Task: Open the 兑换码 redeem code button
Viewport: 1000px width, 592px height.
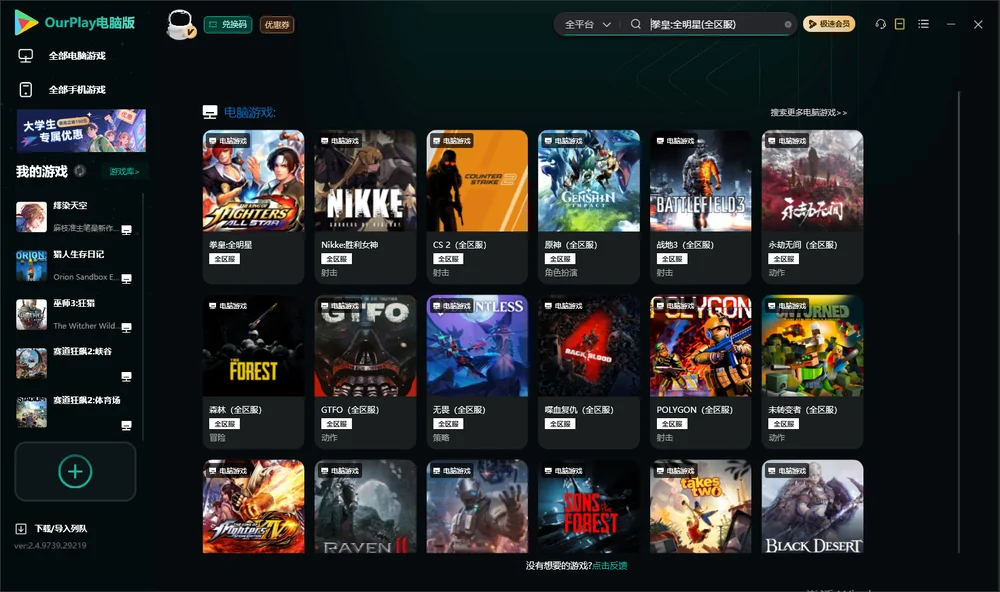Action: click(228, 25)
